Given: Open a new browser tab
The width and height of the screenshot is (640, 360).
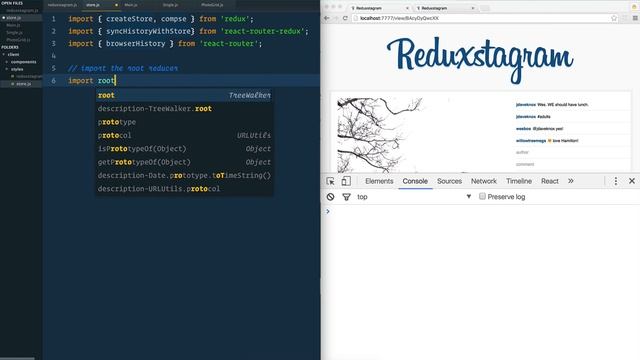Looking at the screenshot, I should click(x=485, y=8).
